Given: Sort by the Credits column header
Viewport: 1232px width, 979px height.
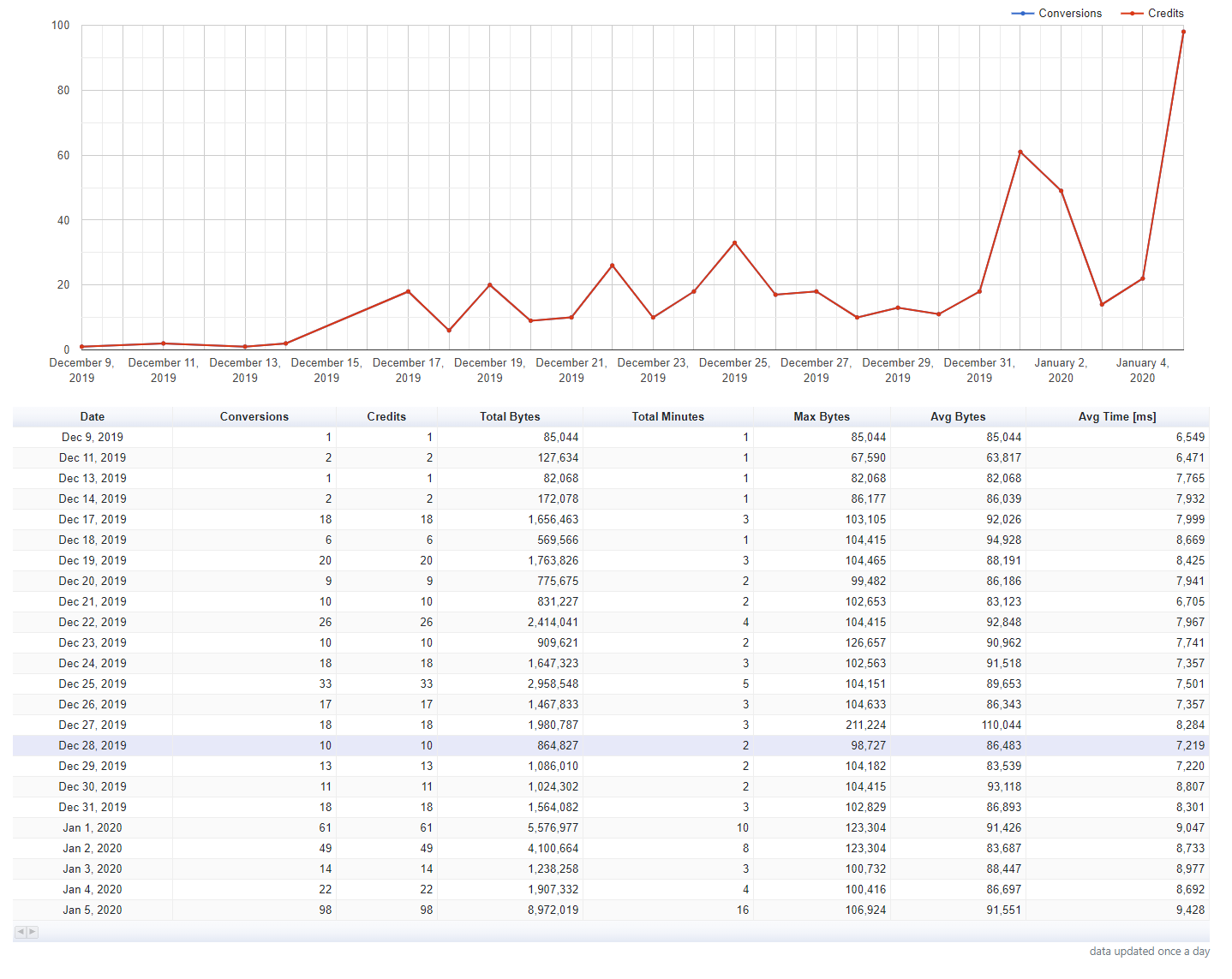Looking at the screenshot, I should pyautogui.click(x=386, y=417).
